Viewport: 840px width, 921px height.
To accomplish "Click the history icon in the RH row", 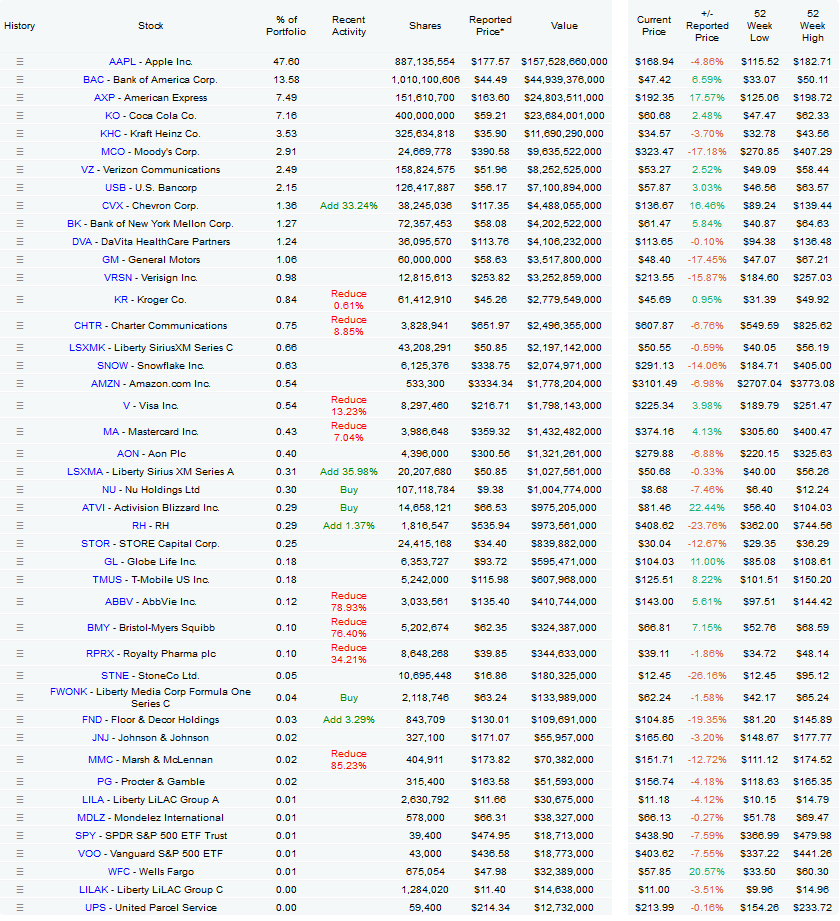I will [19, 526].
